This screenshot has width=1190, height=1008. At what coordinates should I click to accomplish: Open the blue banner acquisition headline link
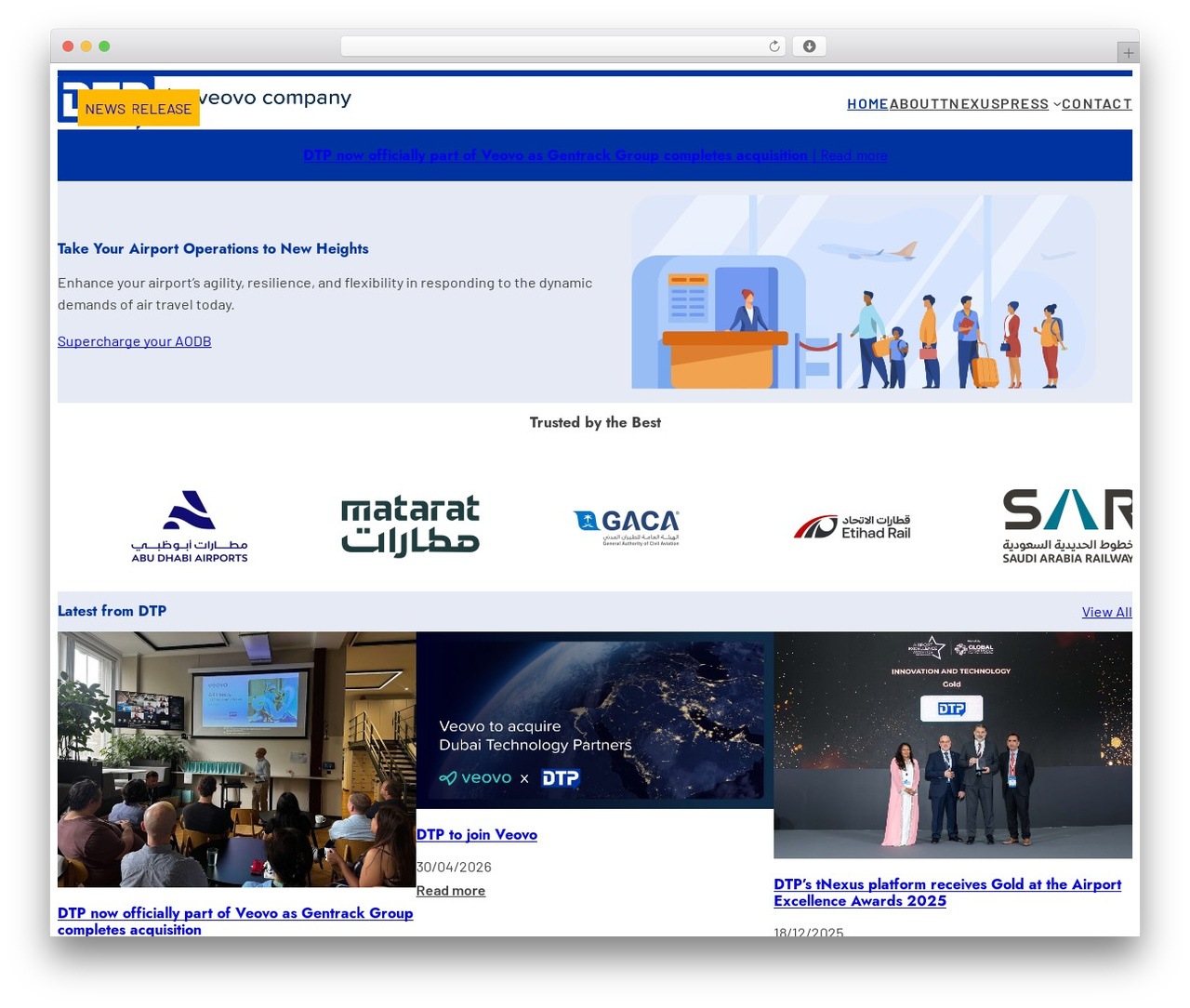tap(555, 155)
